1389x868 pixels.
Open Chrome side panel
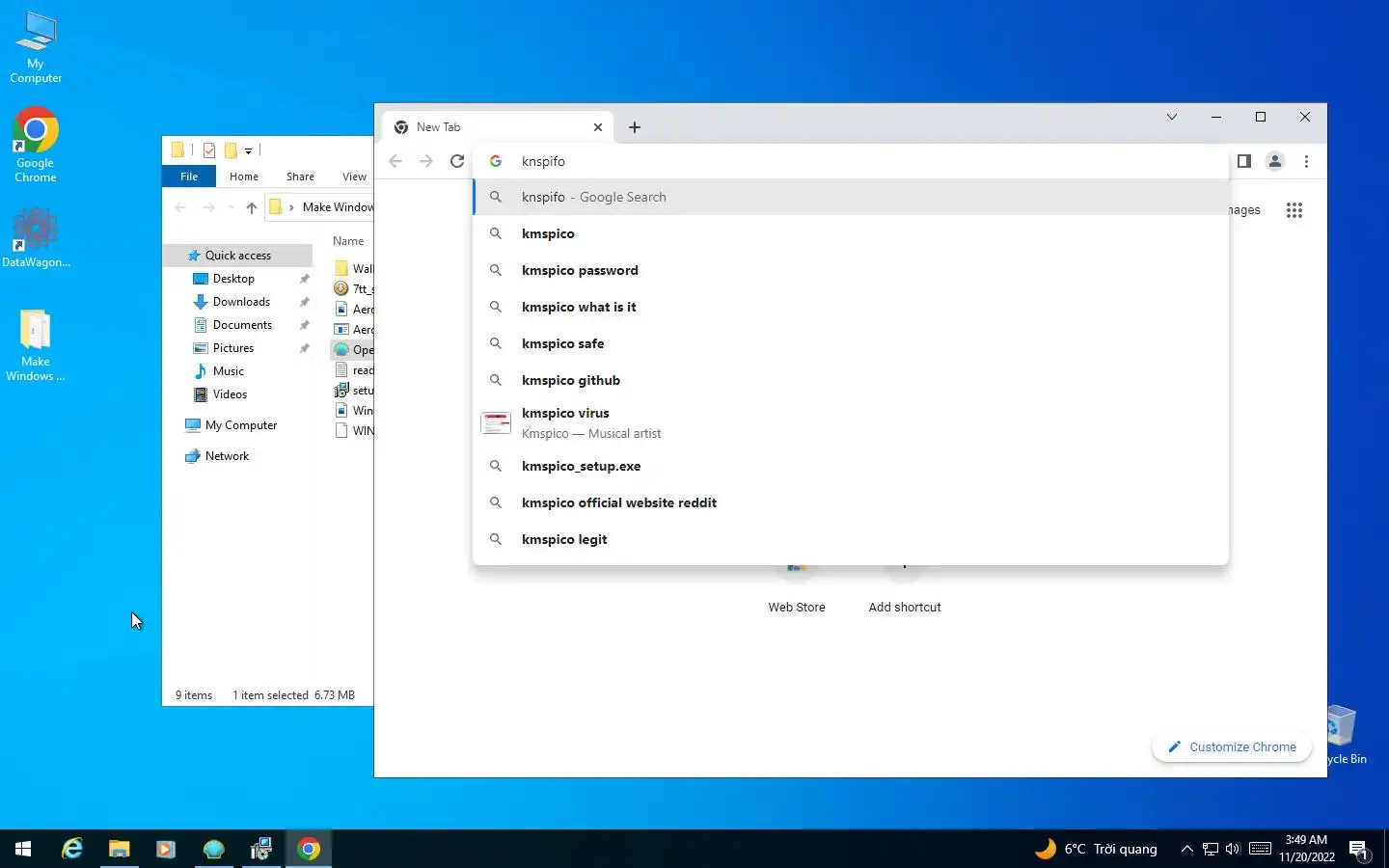pyautogui.click(x=1244, y=161)
